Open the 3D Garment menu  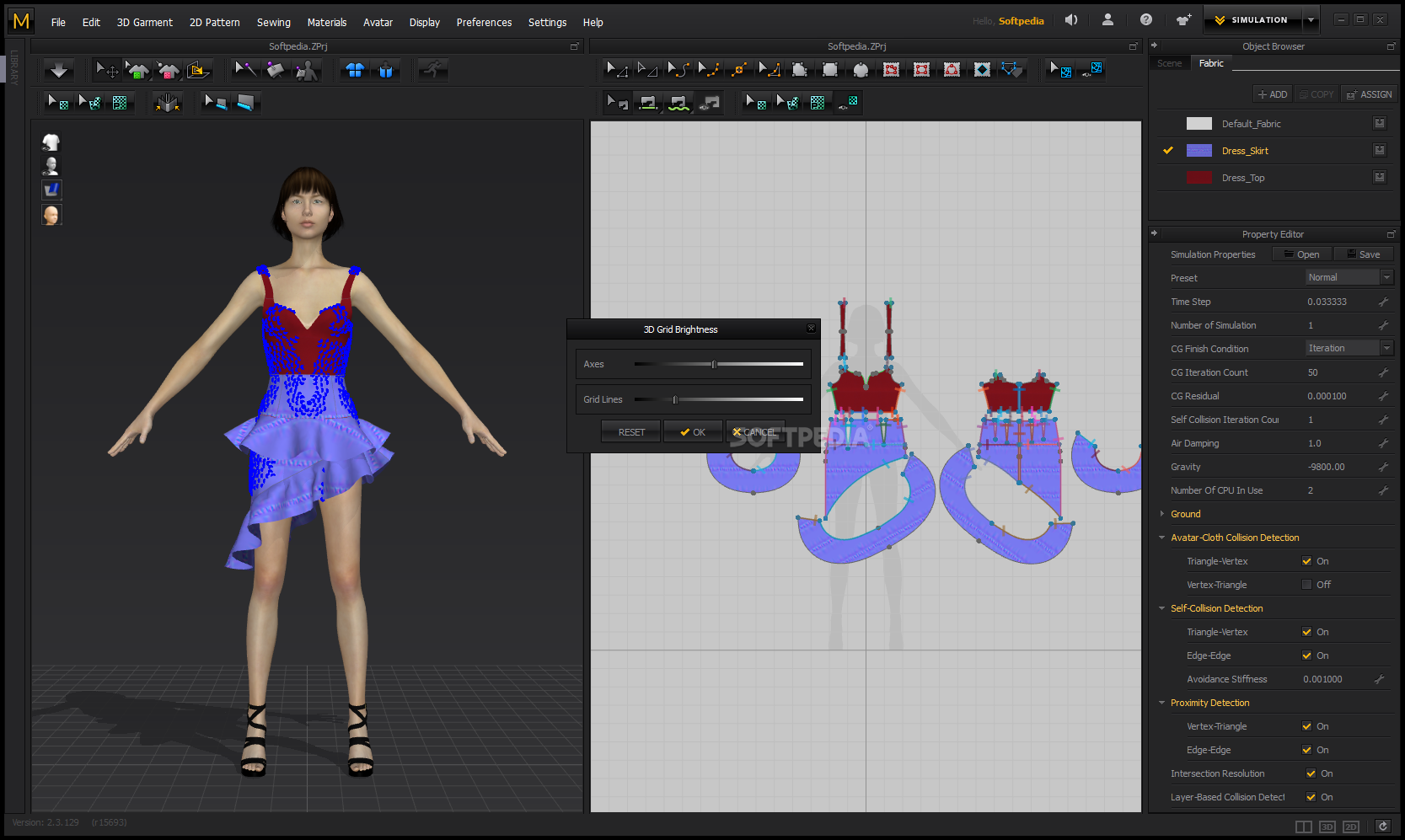click(x=145, y=23)
